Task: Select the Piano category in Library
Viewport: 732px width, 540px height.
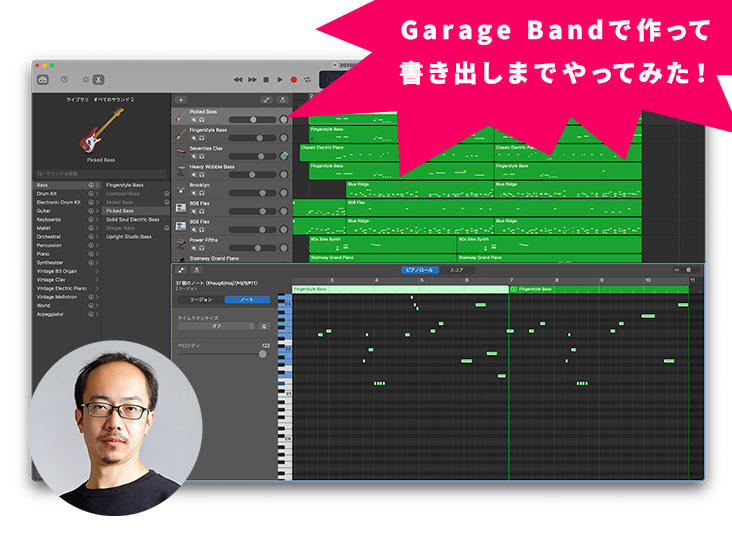Action: (43, 254)
